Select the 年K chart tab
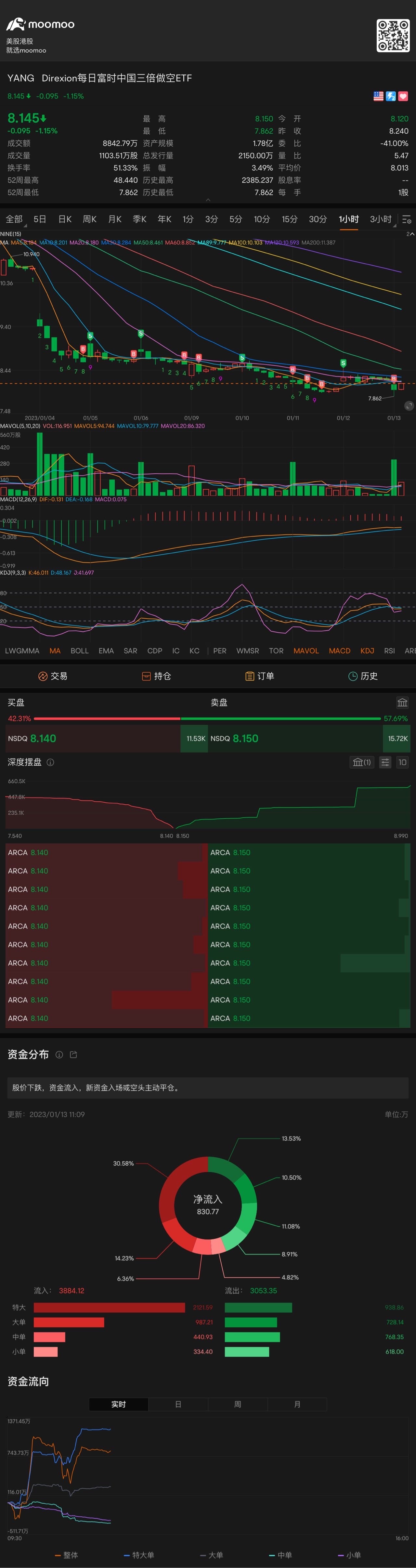416x1568 pixels. pos(164,219)
